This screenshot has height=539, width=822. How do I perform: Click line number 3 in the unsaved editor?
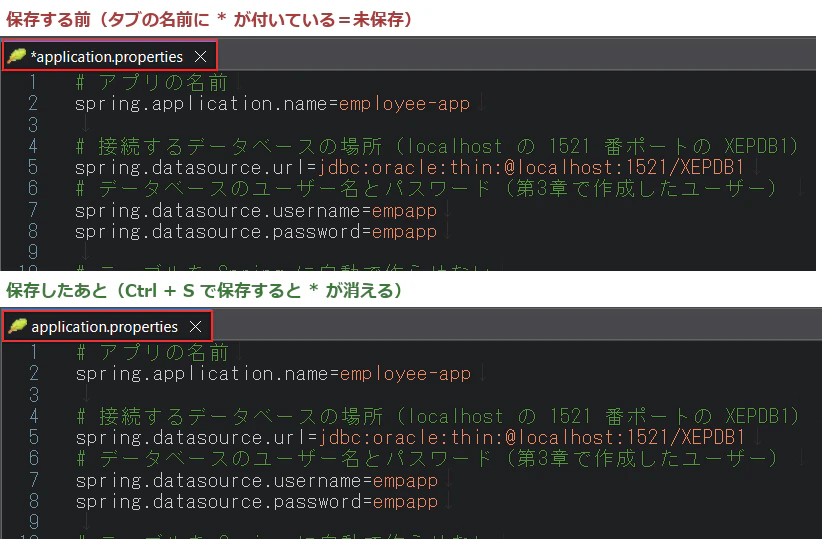tap(33, 125)
